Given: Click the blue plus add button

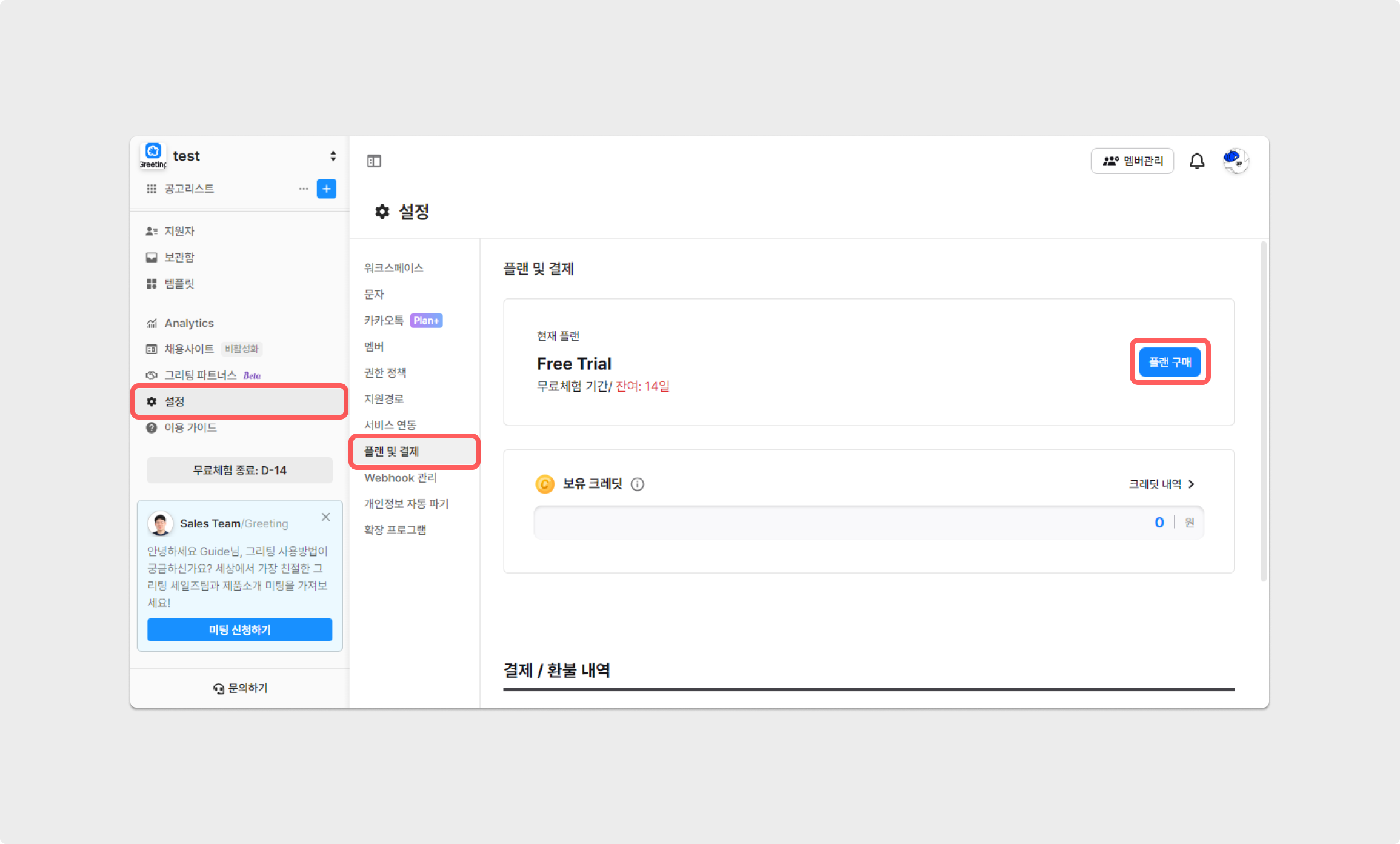Looking at the screenshot, I should [327, 189].
